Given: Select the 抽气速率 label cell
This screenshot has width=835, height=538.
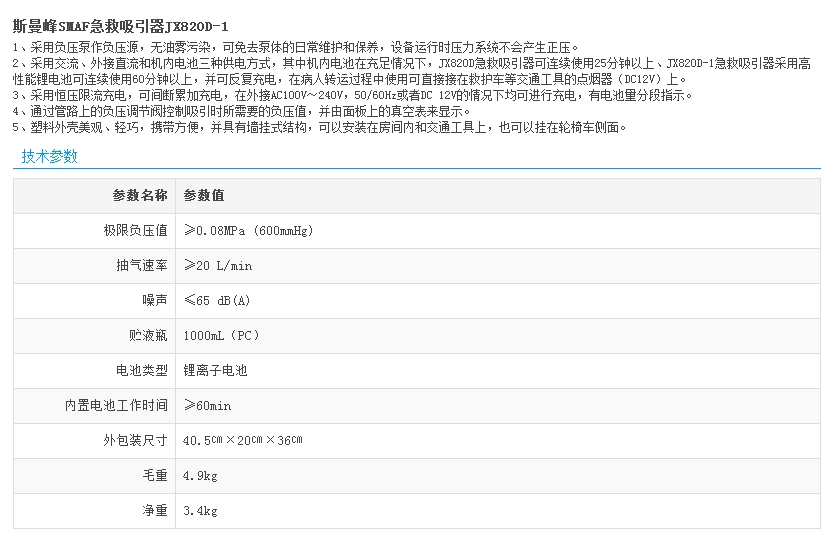Looking at the screenshot, I should (x=141, y=265).
